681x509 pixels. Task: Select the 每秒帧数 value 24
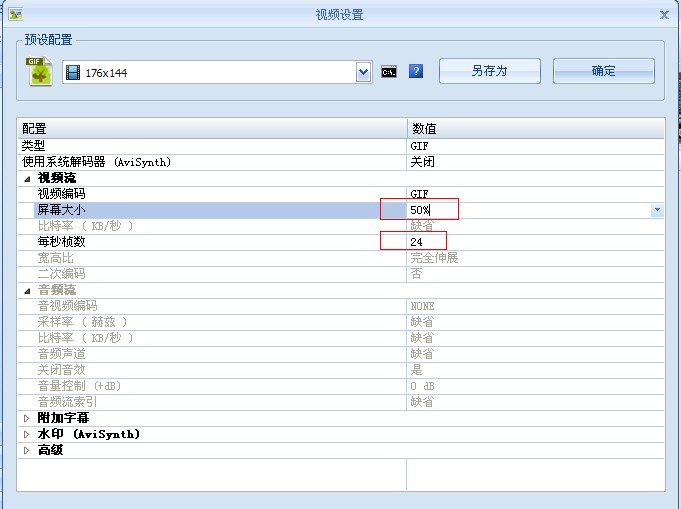coord(417,242)
